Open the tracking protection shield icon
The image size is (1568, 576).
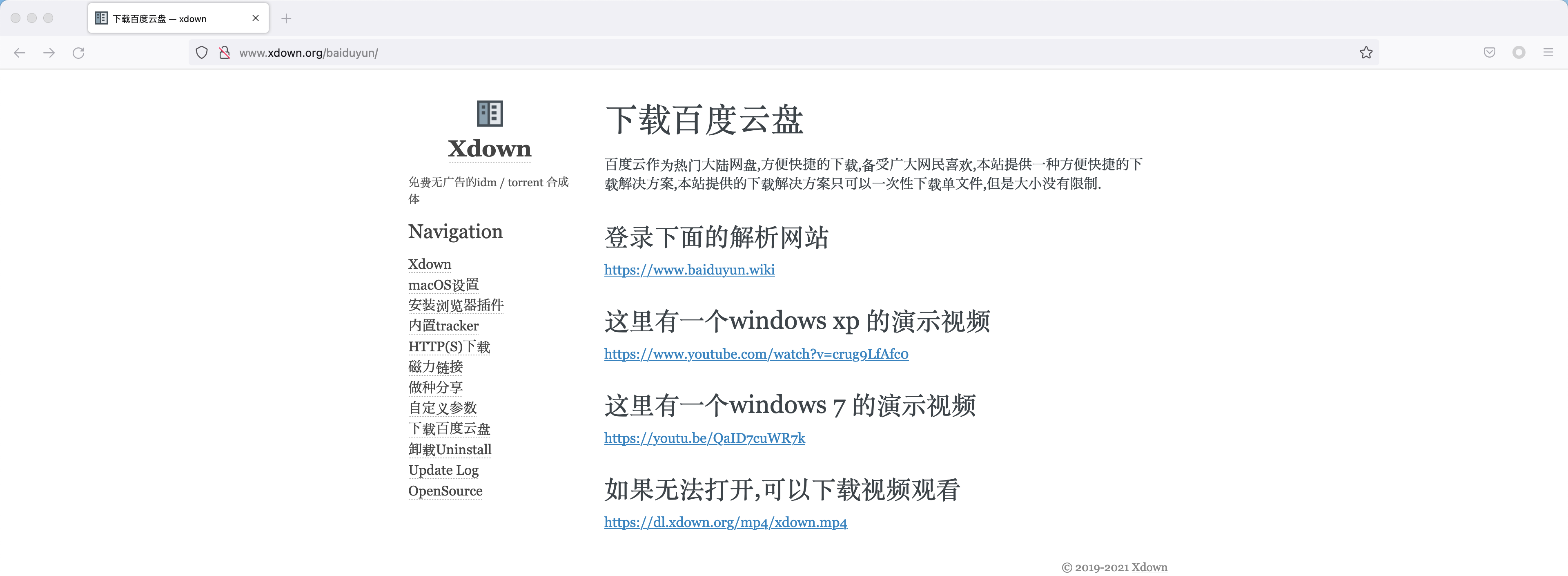tap(202, 53)
